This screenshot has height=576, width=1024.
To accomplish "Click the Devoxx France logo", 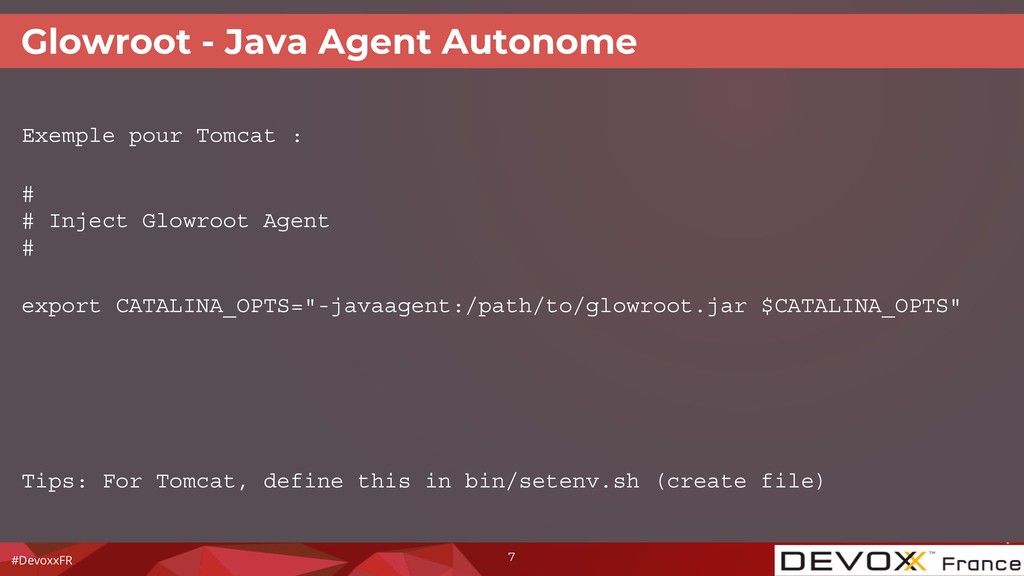I will (x=899, y=560).
